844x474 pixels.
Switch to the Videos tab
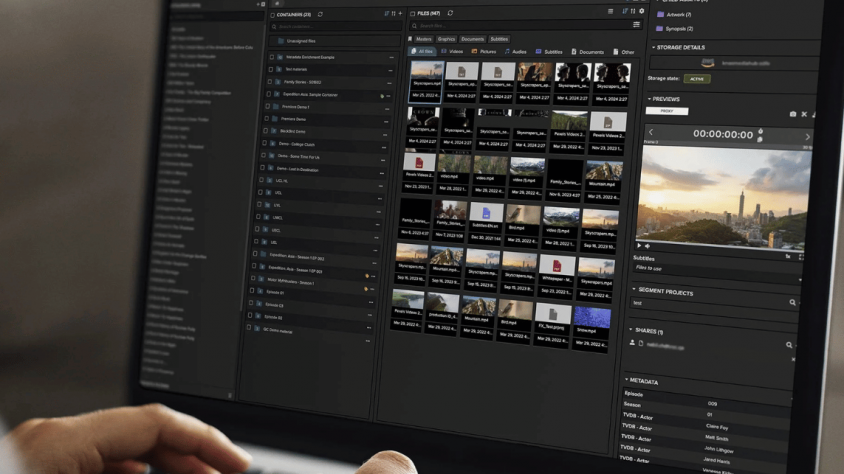coord(452,52)
